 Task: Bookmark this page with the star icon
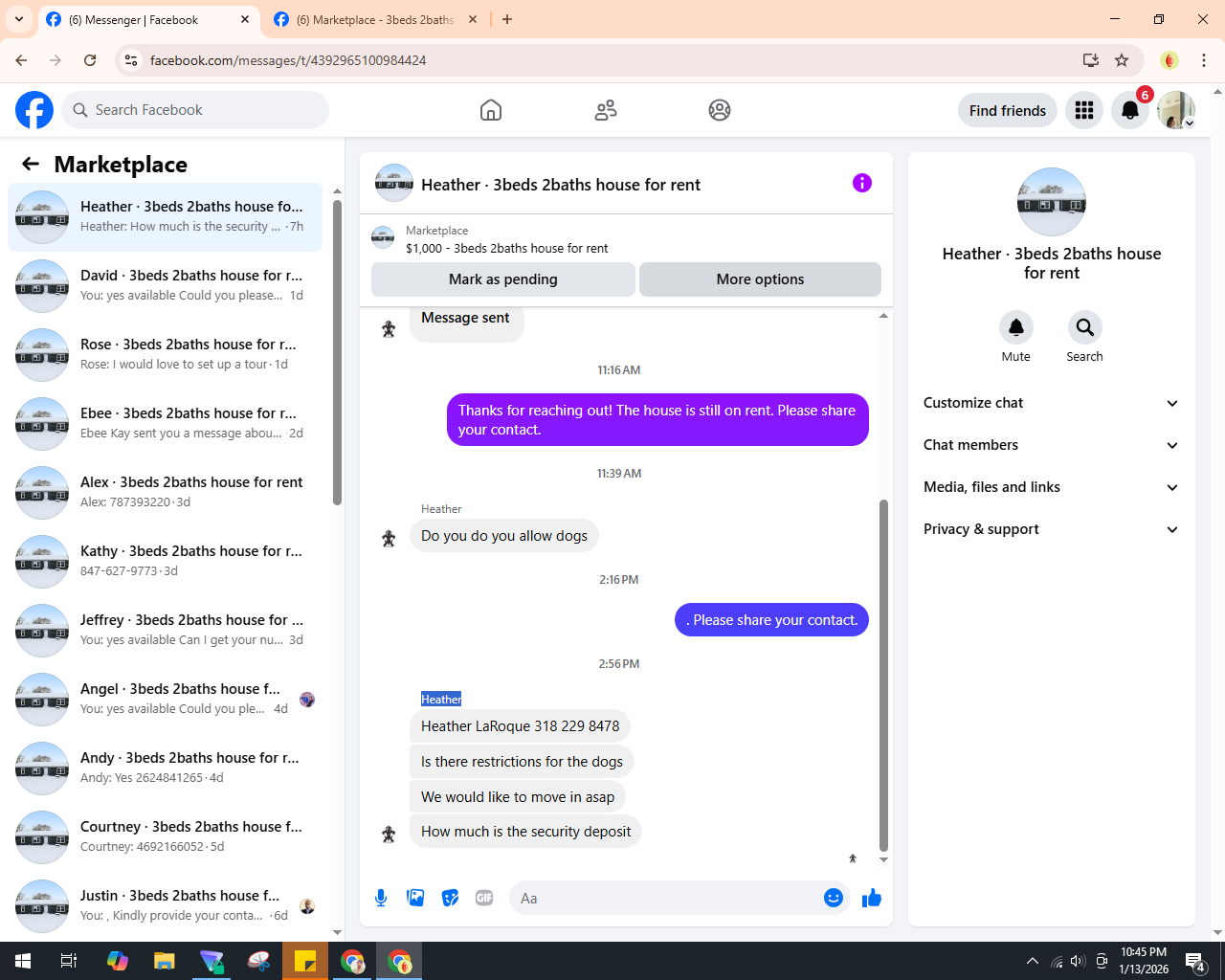(x=1122, y=60)
